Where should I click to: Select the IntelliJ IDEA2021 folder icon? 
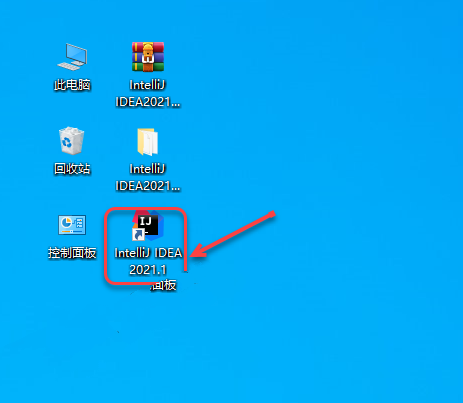[x=148, y=142]
